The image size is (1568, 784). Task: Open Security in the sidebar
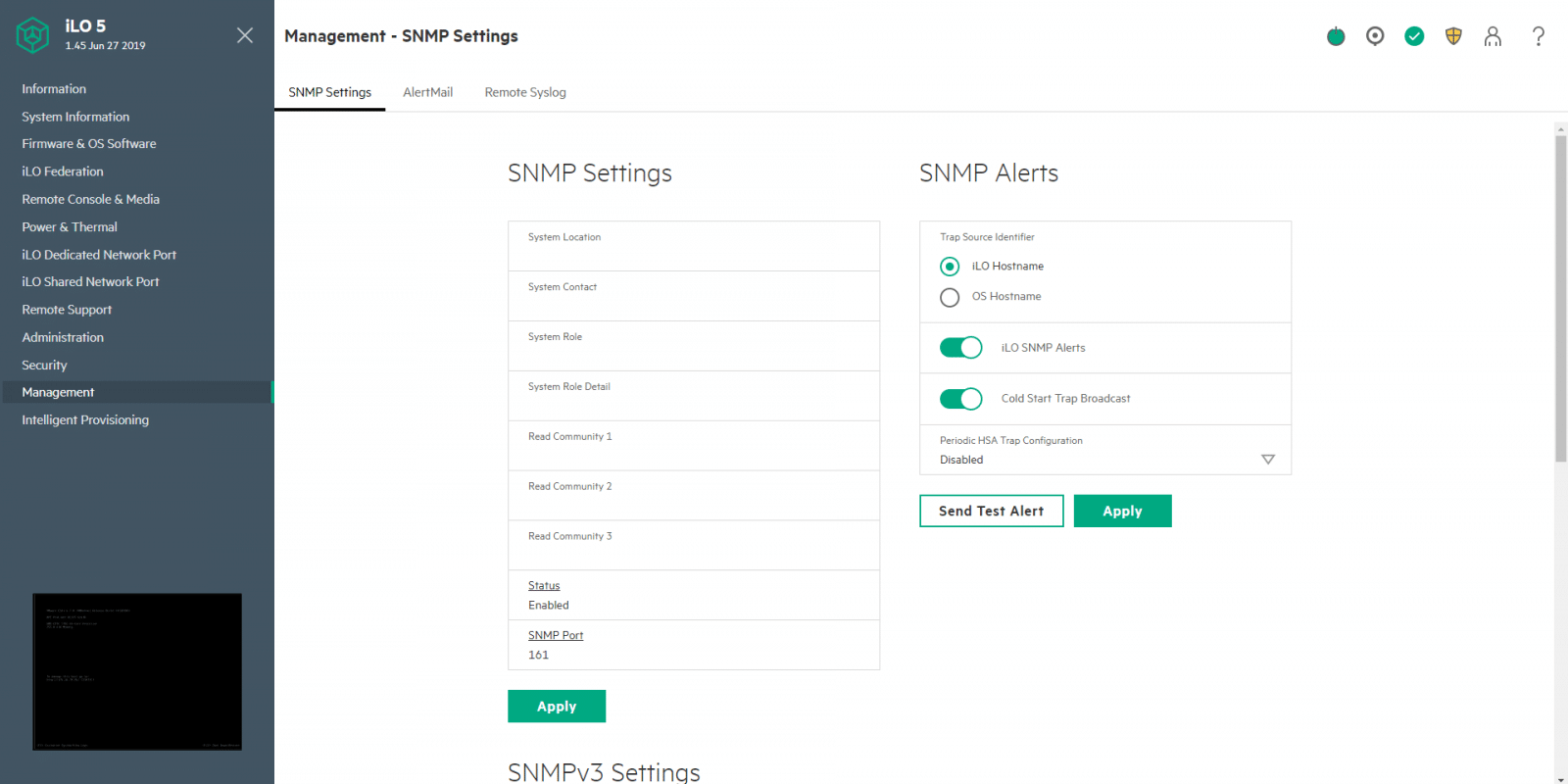(44, 365)
